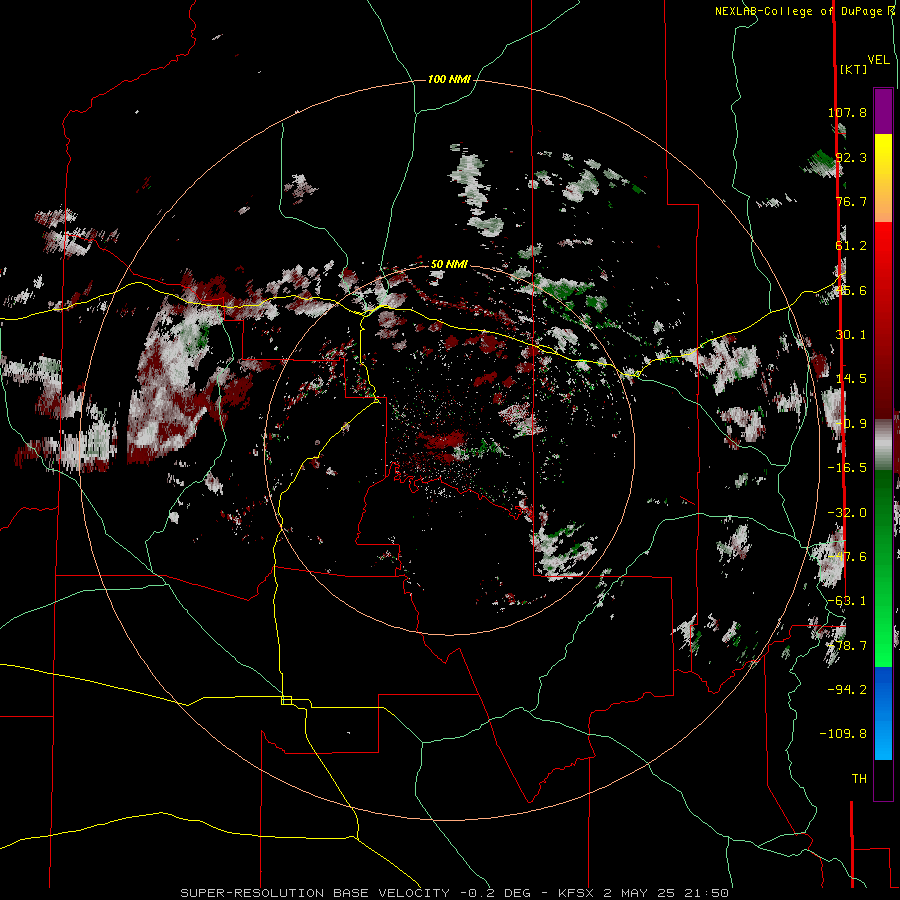Click the 14.5 velocity scale value
This screenshot has height=900, width=900.
(851, 379)
